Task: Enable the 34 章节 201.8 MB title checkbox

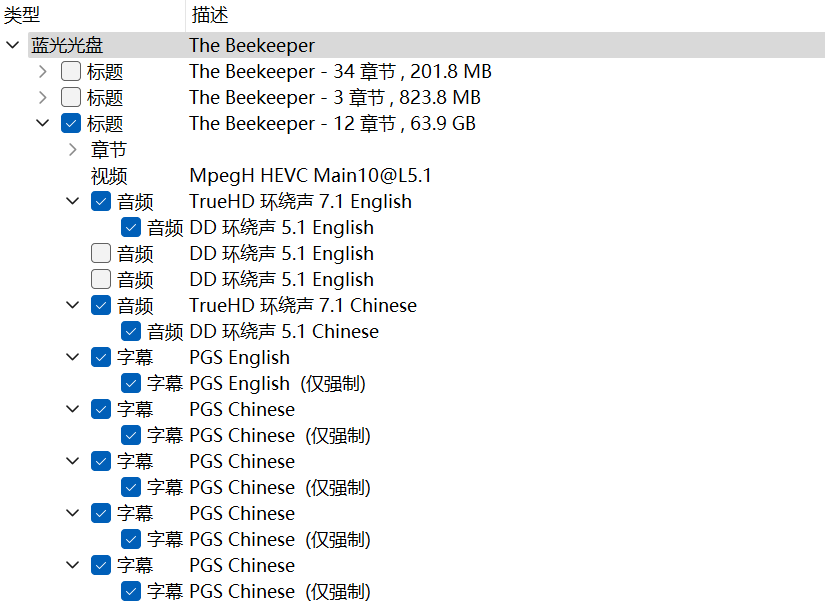Action: [71, 72]
